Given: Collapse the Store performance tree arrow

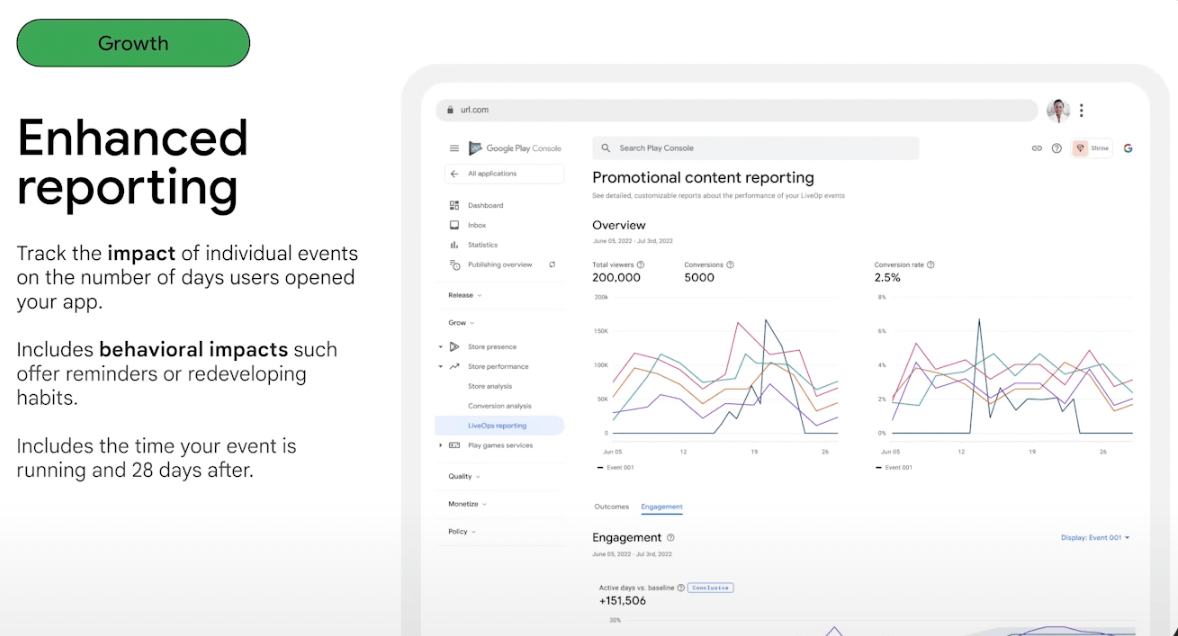Looking at the screenshot, I should [x=440, y=366].
